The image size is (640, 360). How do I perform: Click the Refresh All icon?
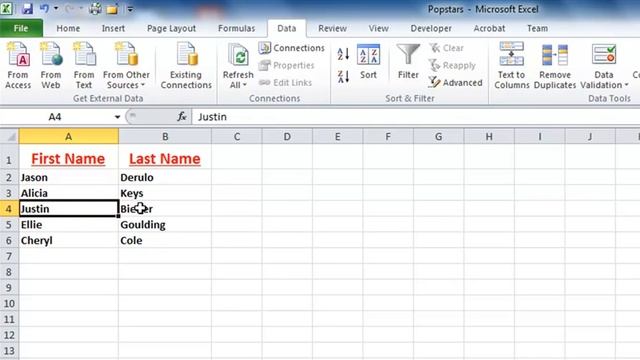[x=238, y=56]
